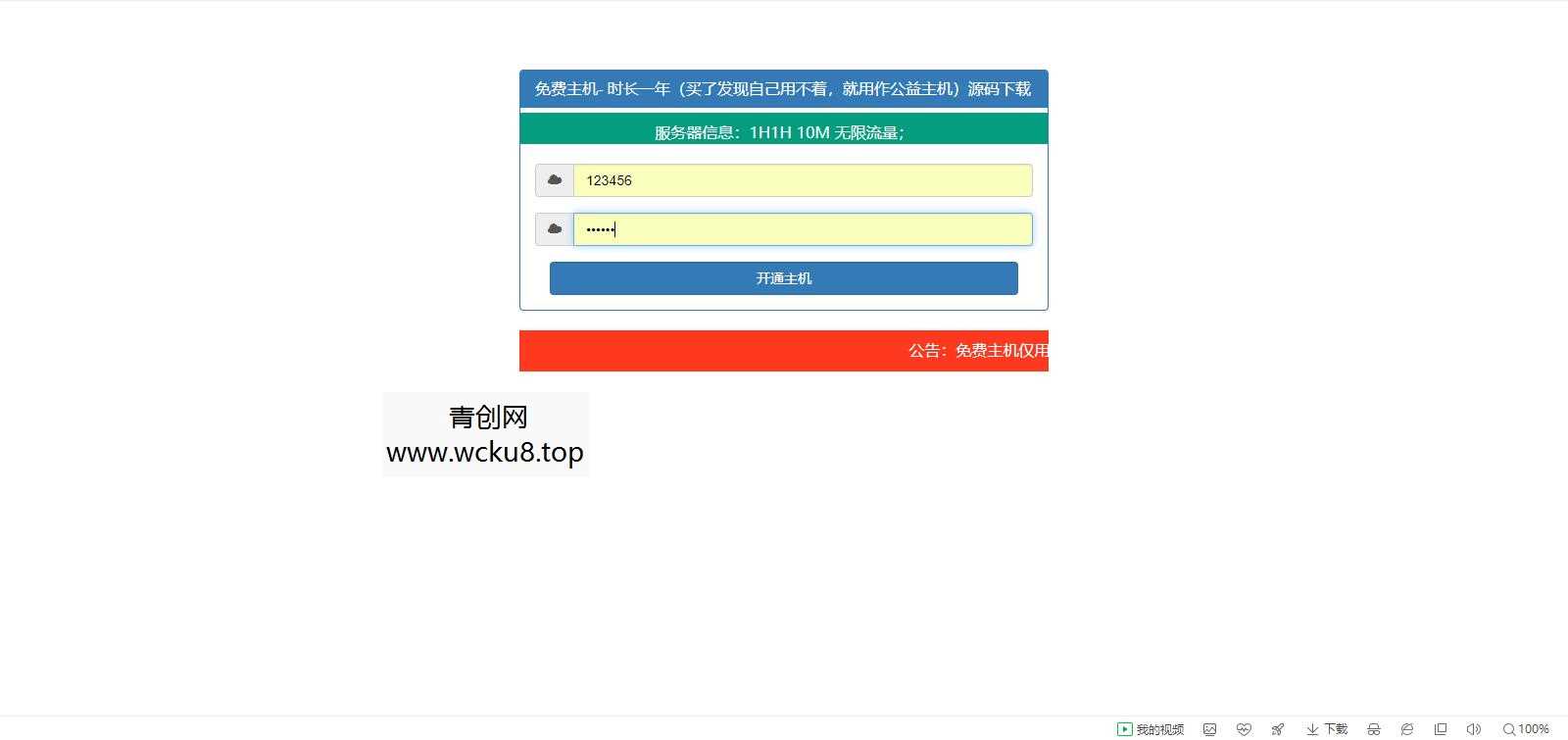Image resolution: width=1568 pixels, height=740 pixels.
Task: Mute page sound via the speaker icon
Action: tap(1473, 729)
